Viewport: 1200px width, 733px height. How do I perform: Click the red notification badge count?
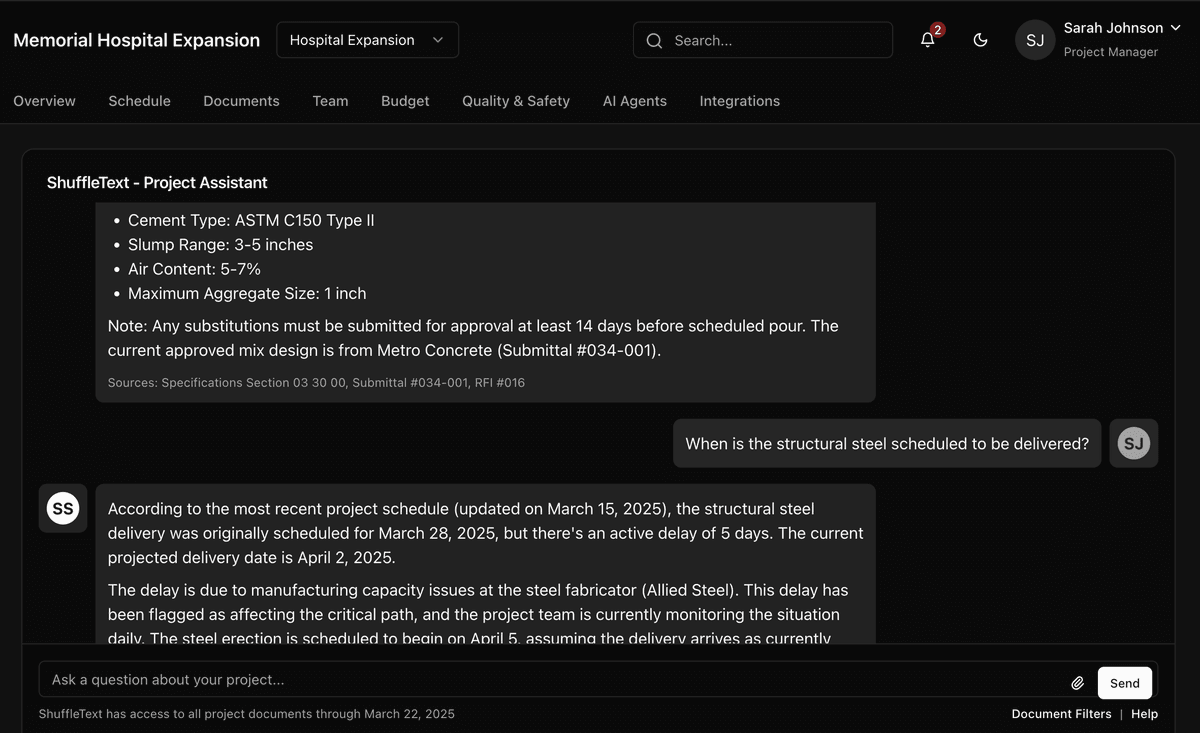(x=937, y=30)
